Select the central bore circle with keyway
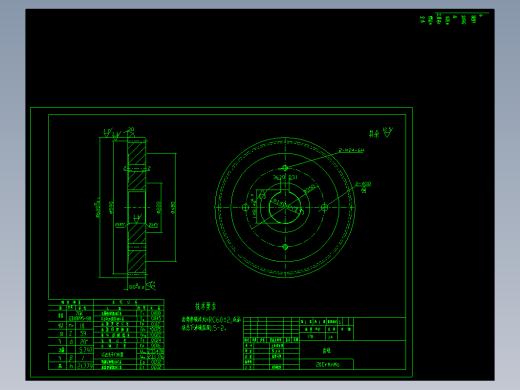520x390 pixels. [x=285, y=207]
